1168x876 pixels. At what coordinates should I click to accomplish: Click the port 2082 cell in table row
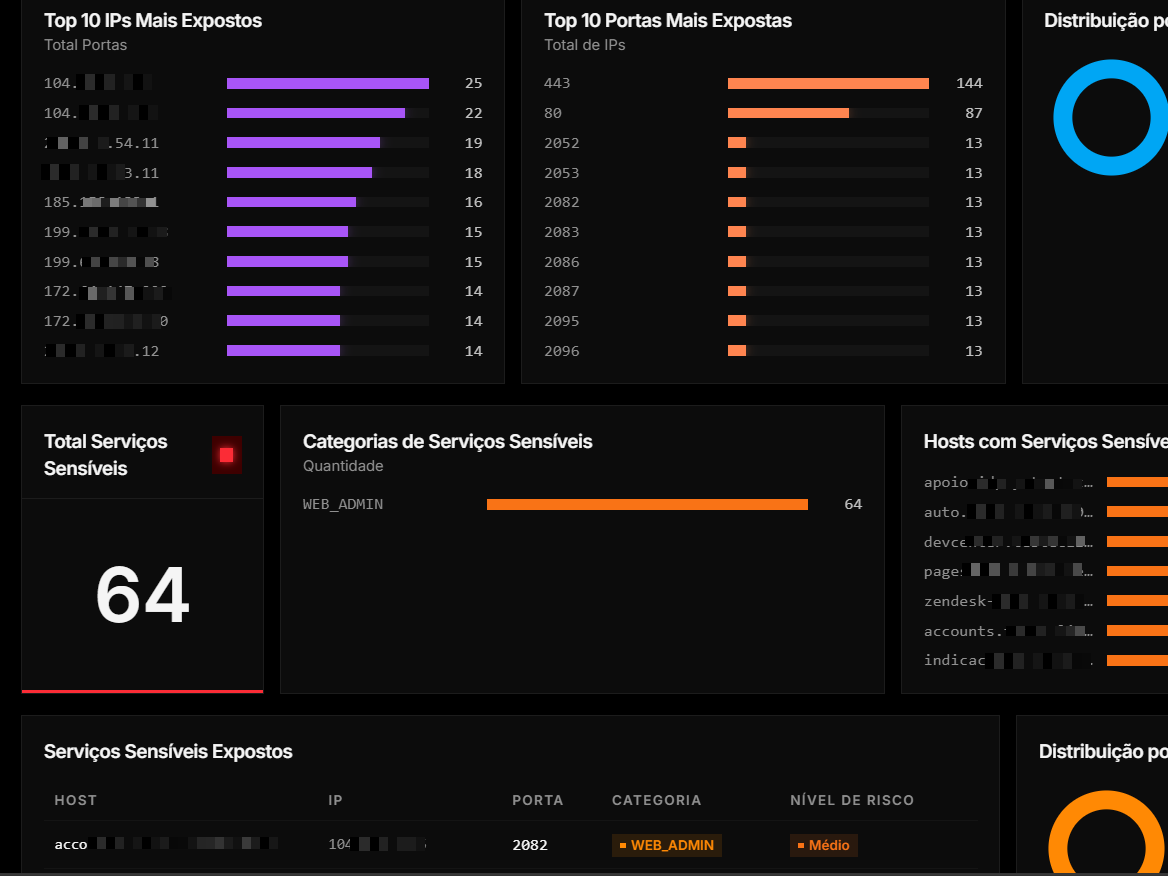pos(530,845)
